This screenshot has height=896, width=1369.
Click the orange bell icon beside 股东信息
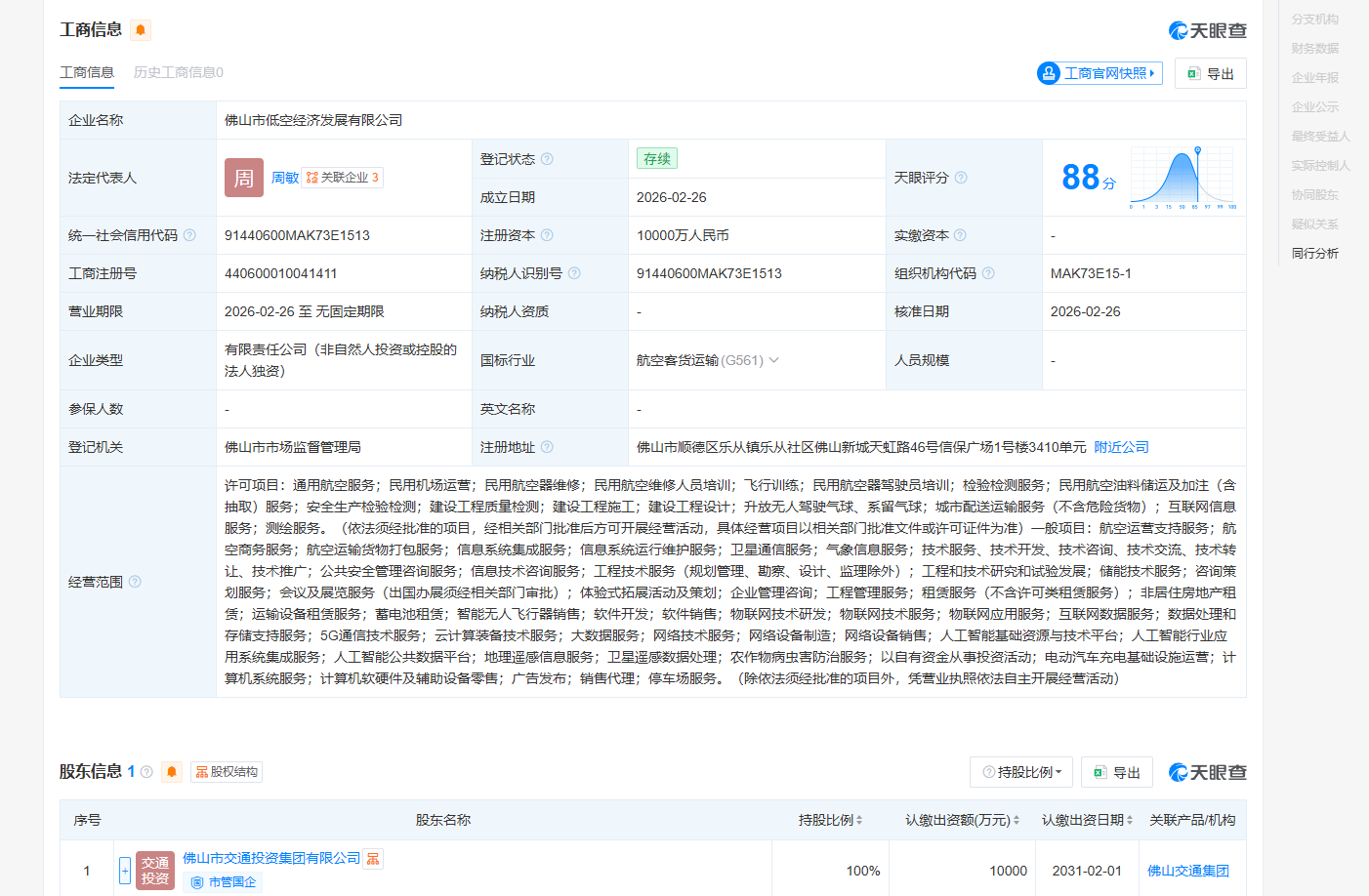point(172,772)
